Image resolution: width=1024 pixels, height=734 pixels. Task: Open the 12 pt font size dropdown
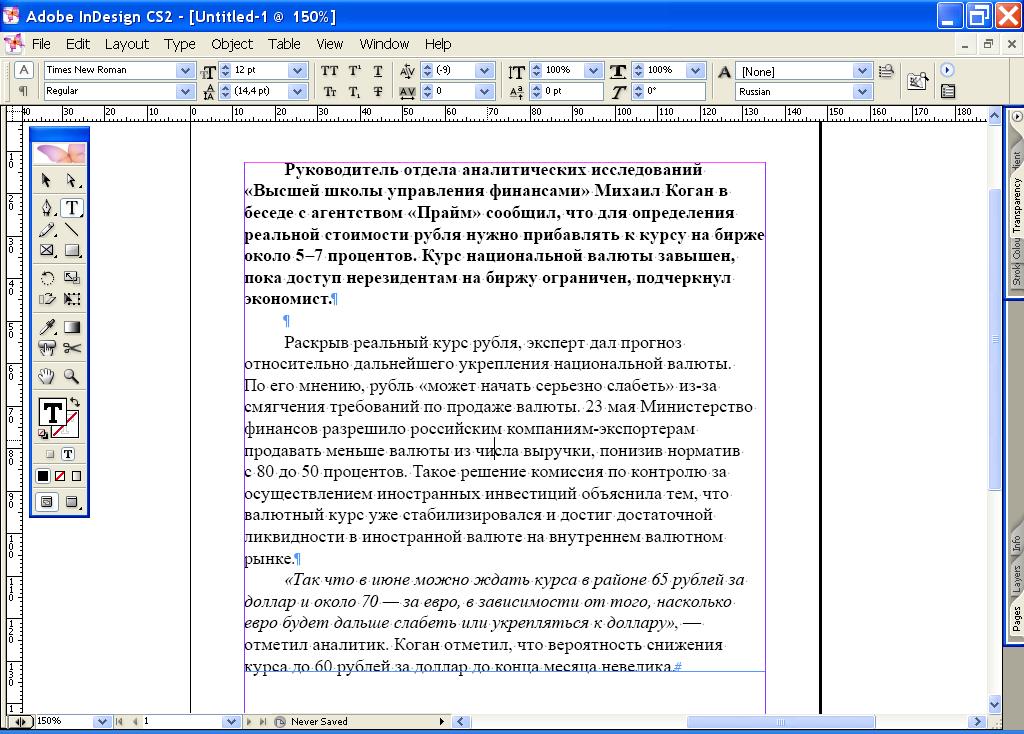click(297, 70)
